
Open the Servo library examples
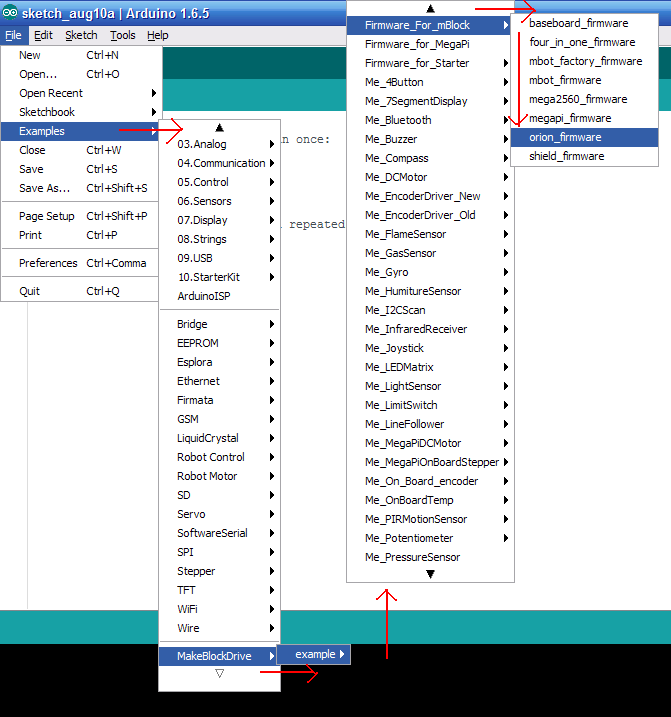tap(220, 514)
